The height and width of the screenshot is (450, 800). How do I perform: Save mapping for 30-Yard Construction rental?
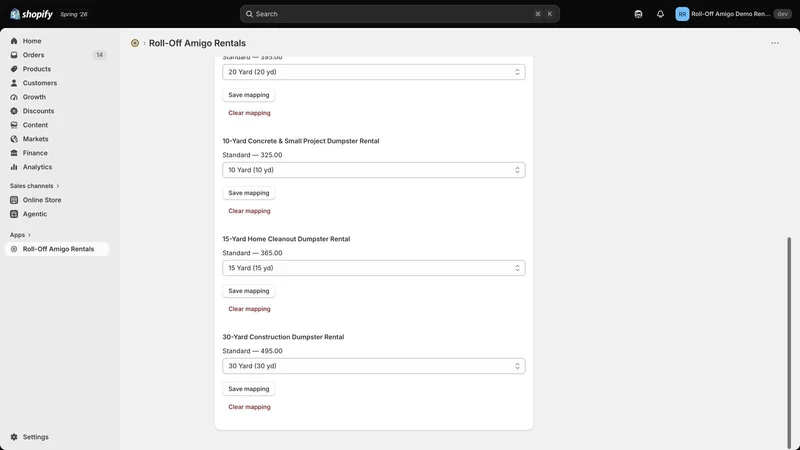click(248, 389)
